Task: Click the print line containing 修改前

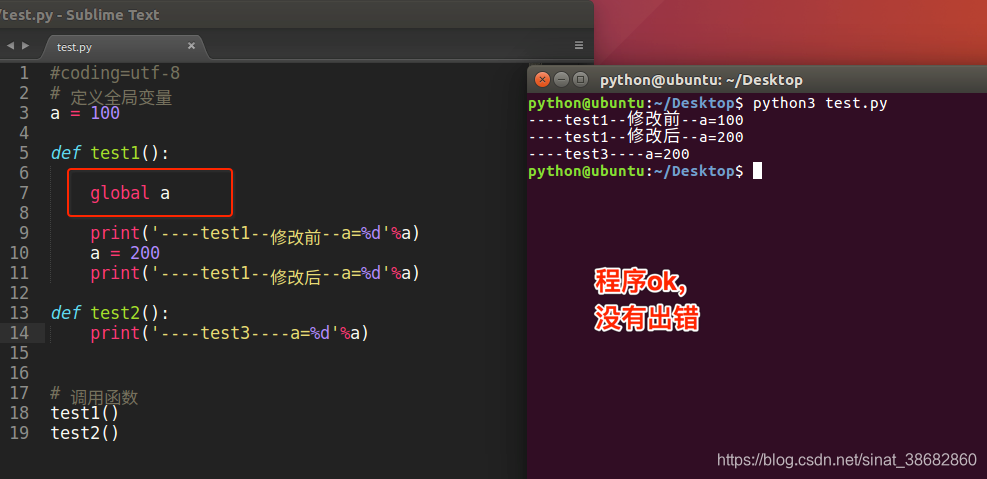Action: click(255, 234)
